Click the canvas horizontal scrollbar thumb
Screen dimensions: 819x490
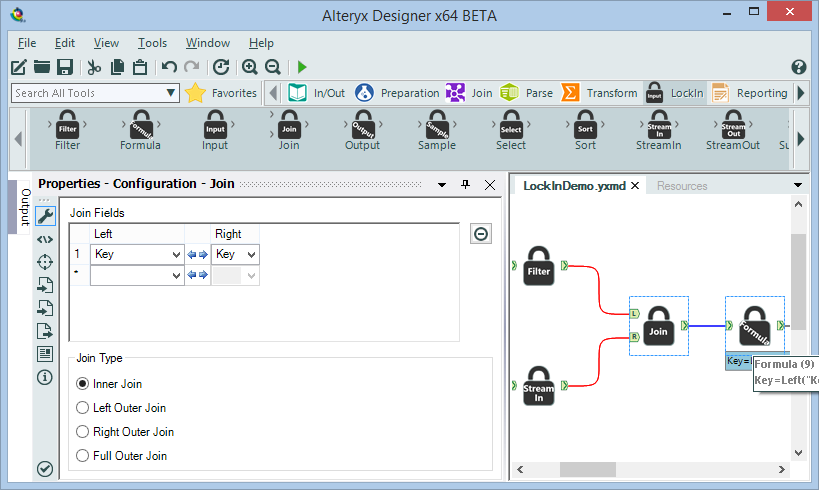[588, 469]
